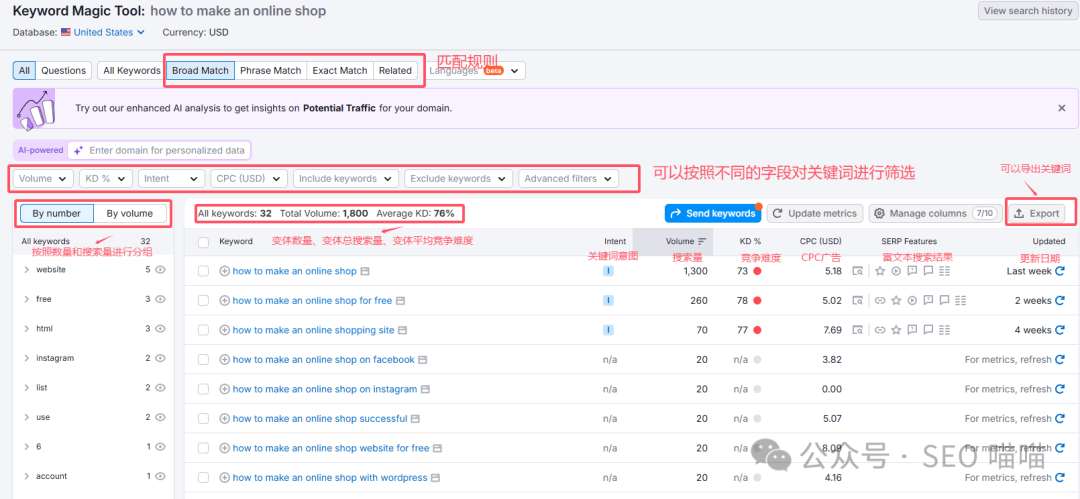The image size is (1080, 499).
Task: Open the Volume filter dropdown
Action: click(x=43, y=179)
